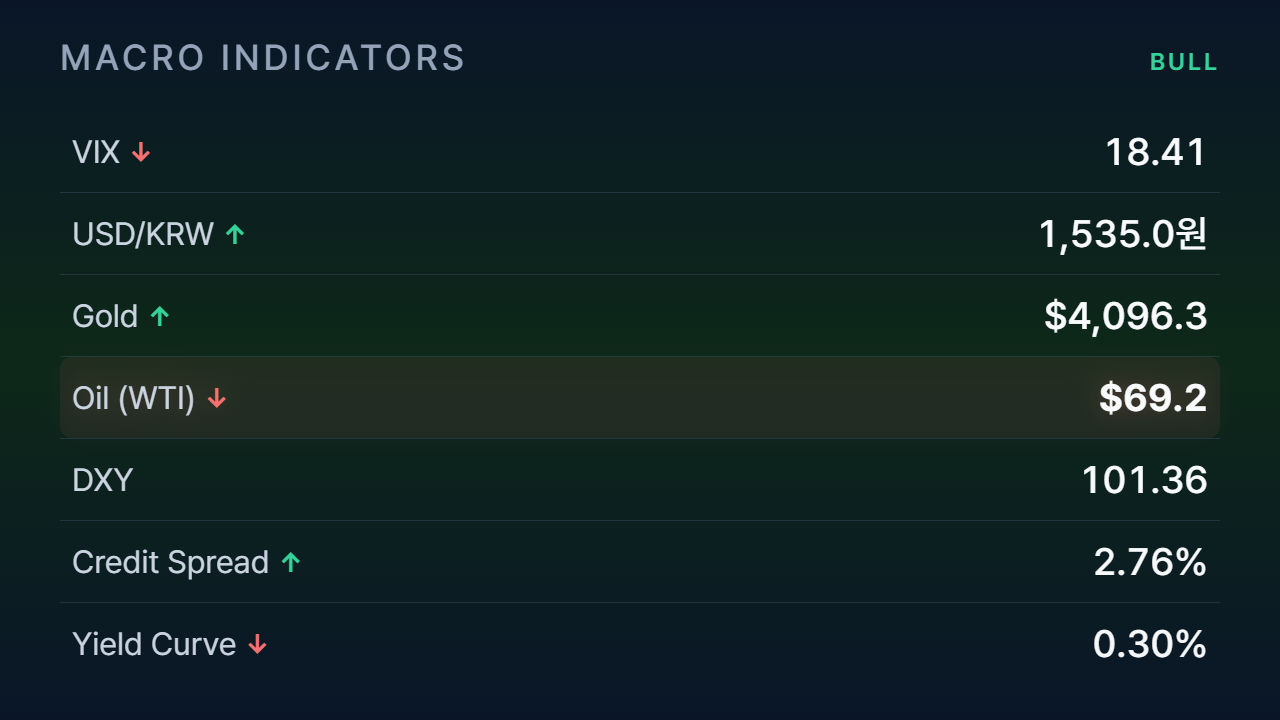Select the highlighted Oil (WTI) label

click(134, 398)
